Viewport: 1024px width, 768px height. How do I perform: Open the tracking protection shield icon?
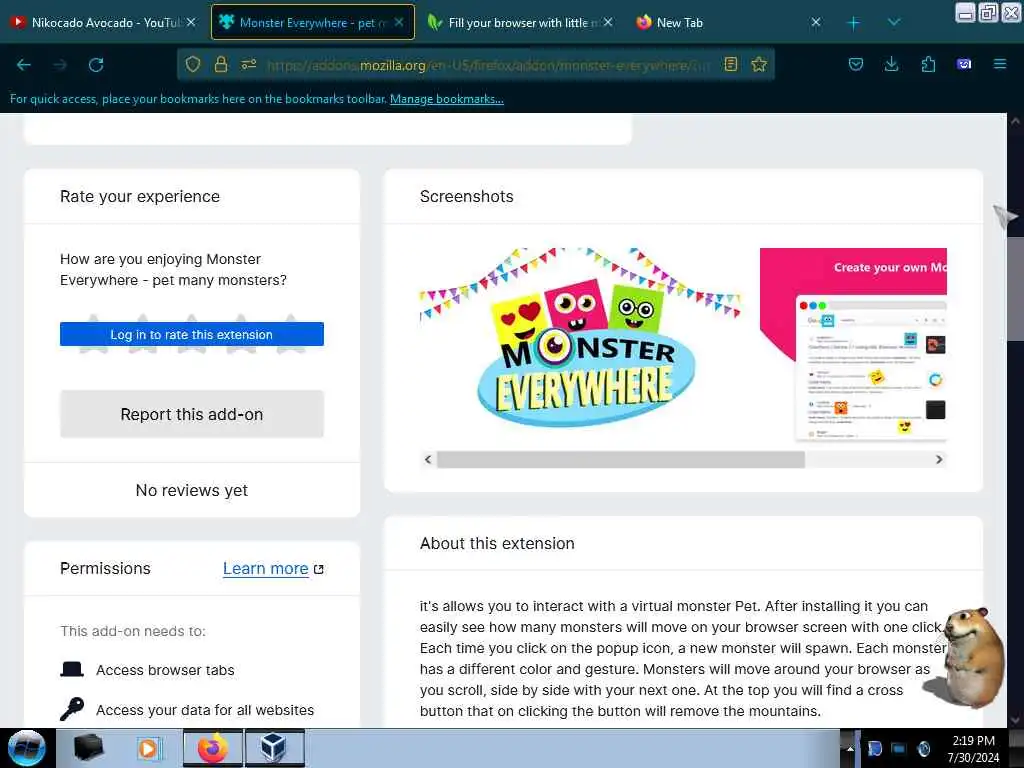click(x=193, y=64)
